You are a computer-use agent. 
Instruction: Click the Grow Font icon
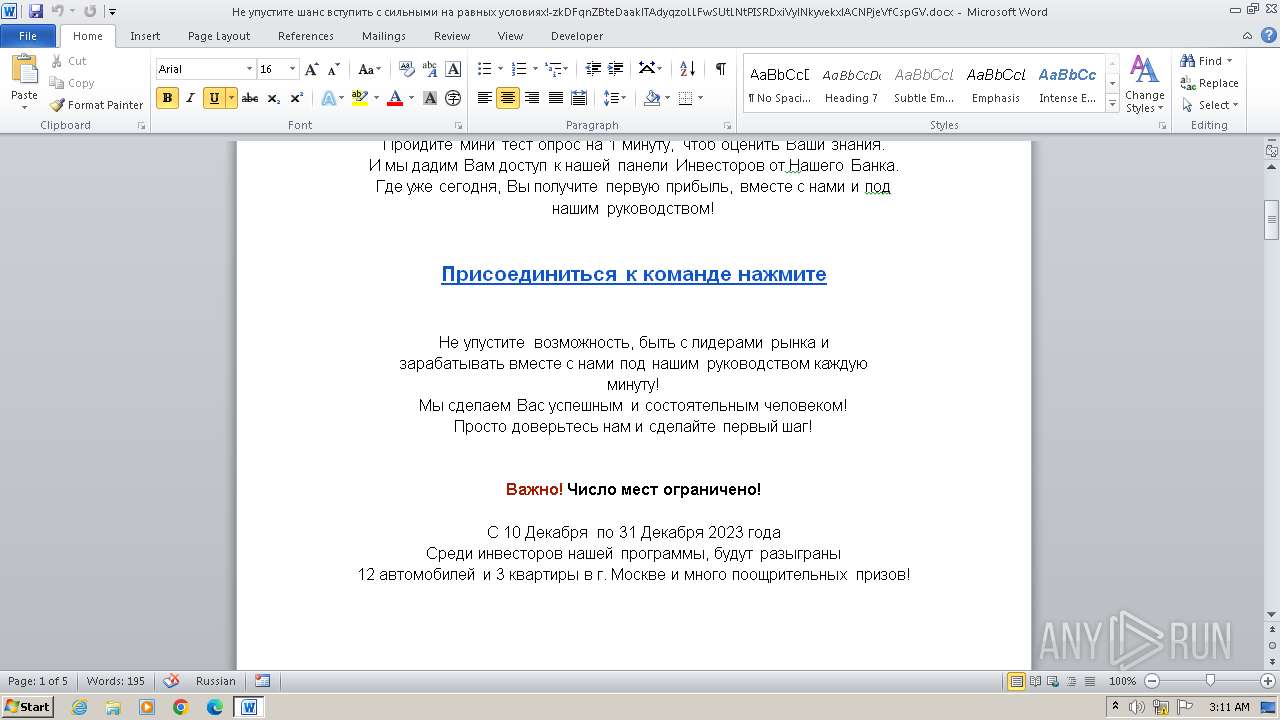pos(312,69)
